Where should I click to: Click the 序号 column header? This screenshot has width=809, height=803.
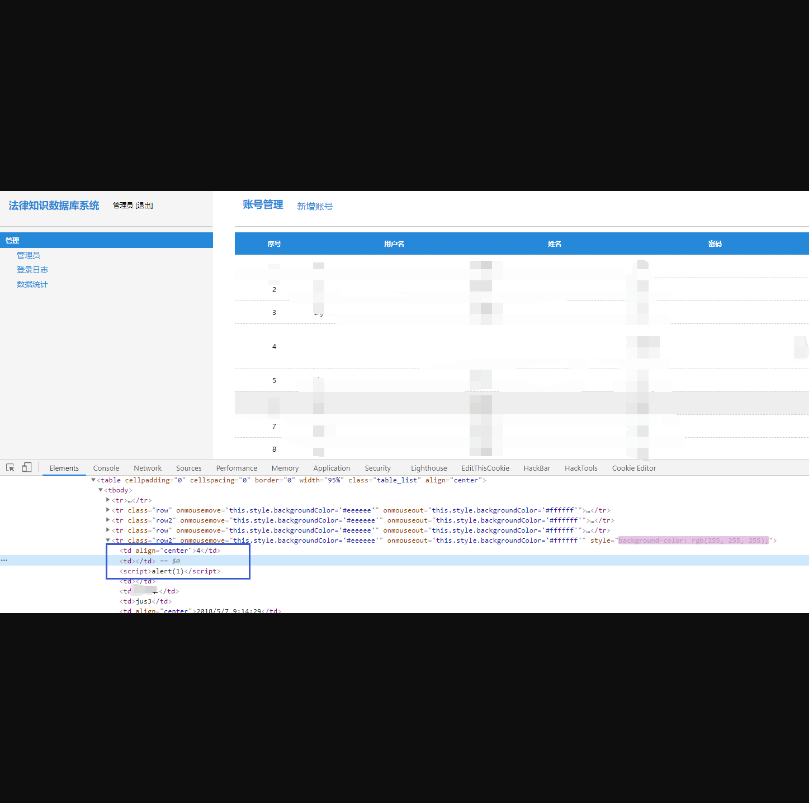[274, 244]
